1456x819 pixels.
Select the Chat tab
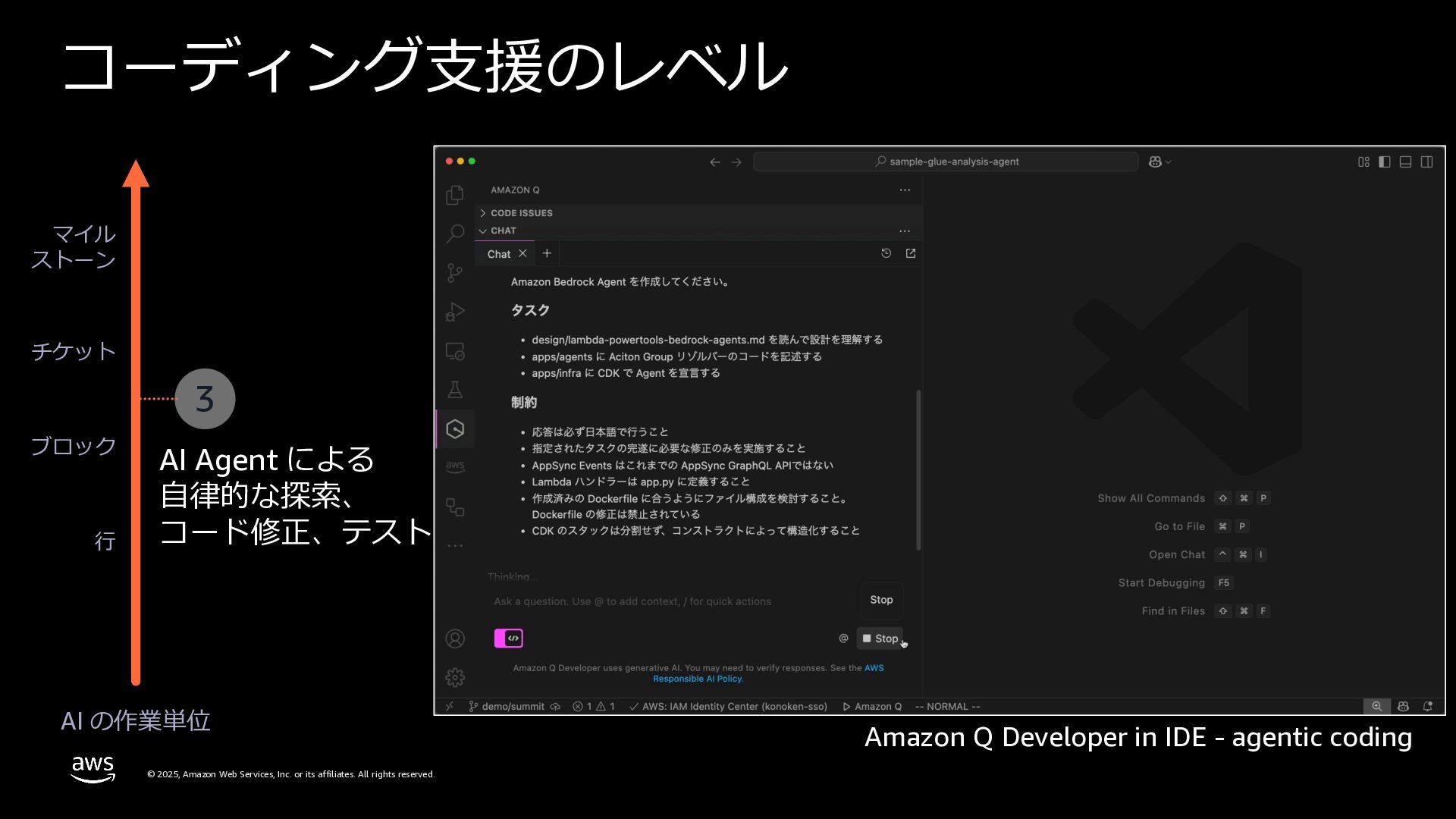[498, 254]
